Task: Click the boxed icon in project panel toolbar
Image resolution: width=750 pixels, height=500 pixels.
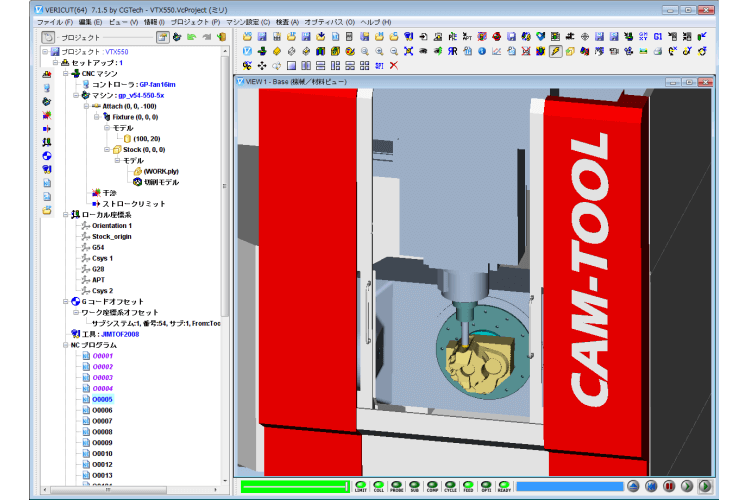Action: (x=163, y=37)
